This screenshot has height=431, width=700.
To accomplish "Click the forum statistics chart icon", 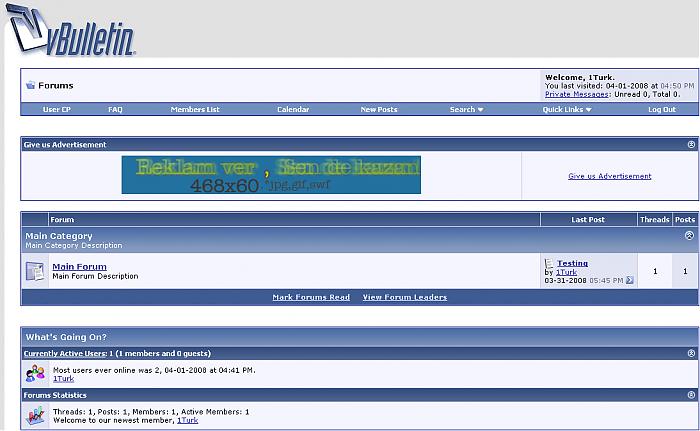I will click(x=35, y=416).
